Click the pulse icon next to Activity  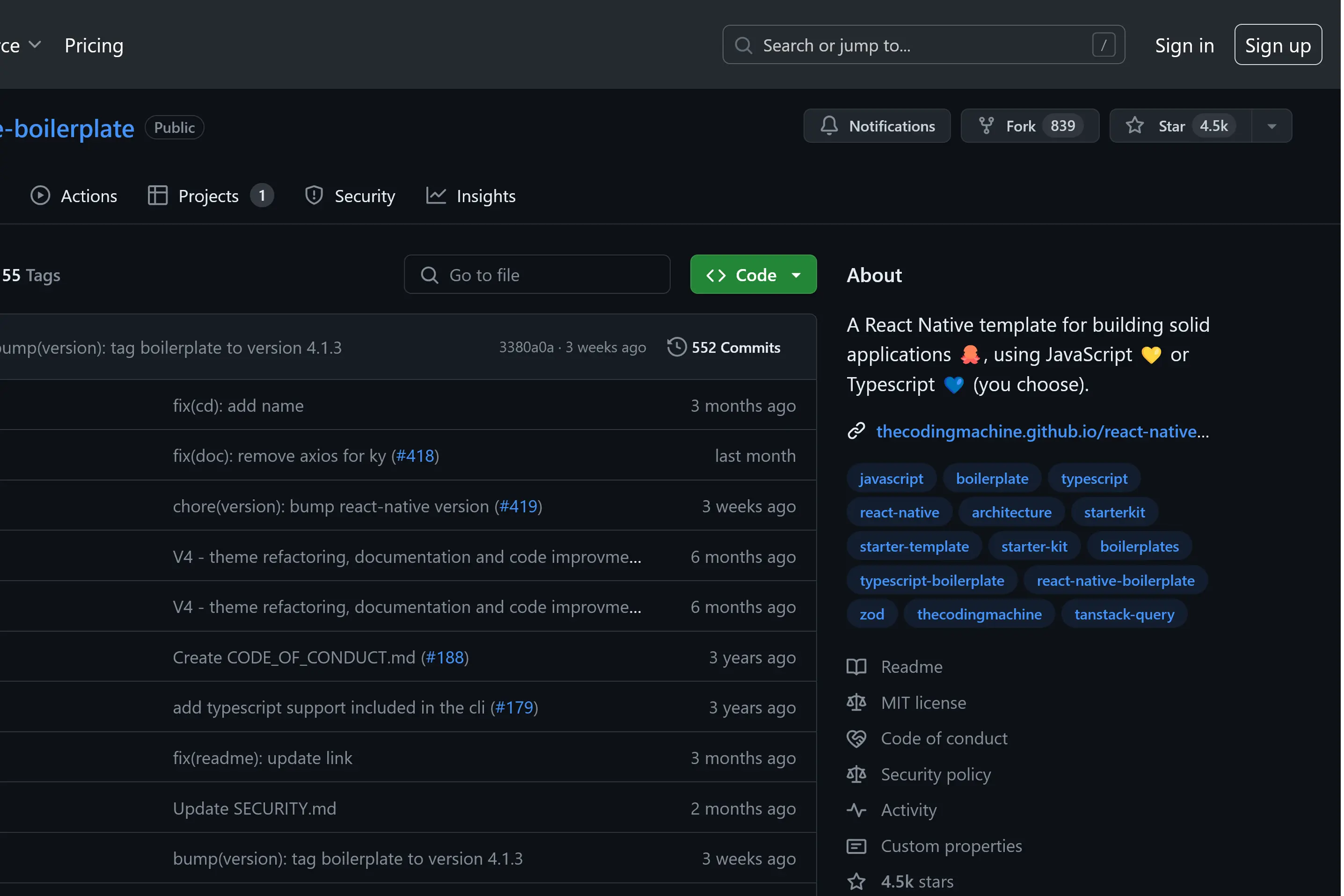pyautogui.click(x=856, y=810)
